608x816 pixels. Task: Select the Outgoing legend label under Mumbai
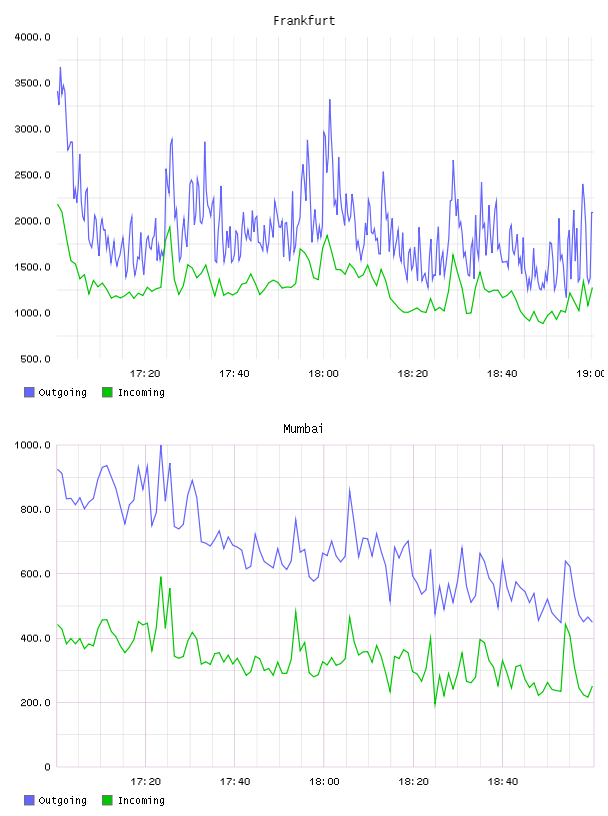point(62,801)
